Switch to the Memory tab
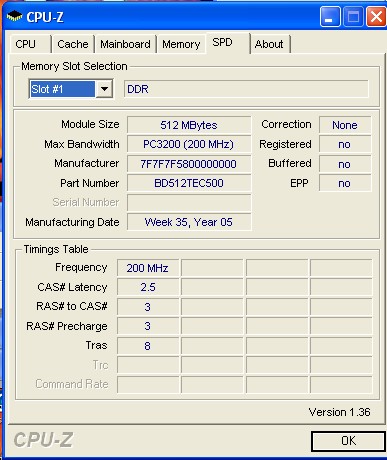 point(181,44)
